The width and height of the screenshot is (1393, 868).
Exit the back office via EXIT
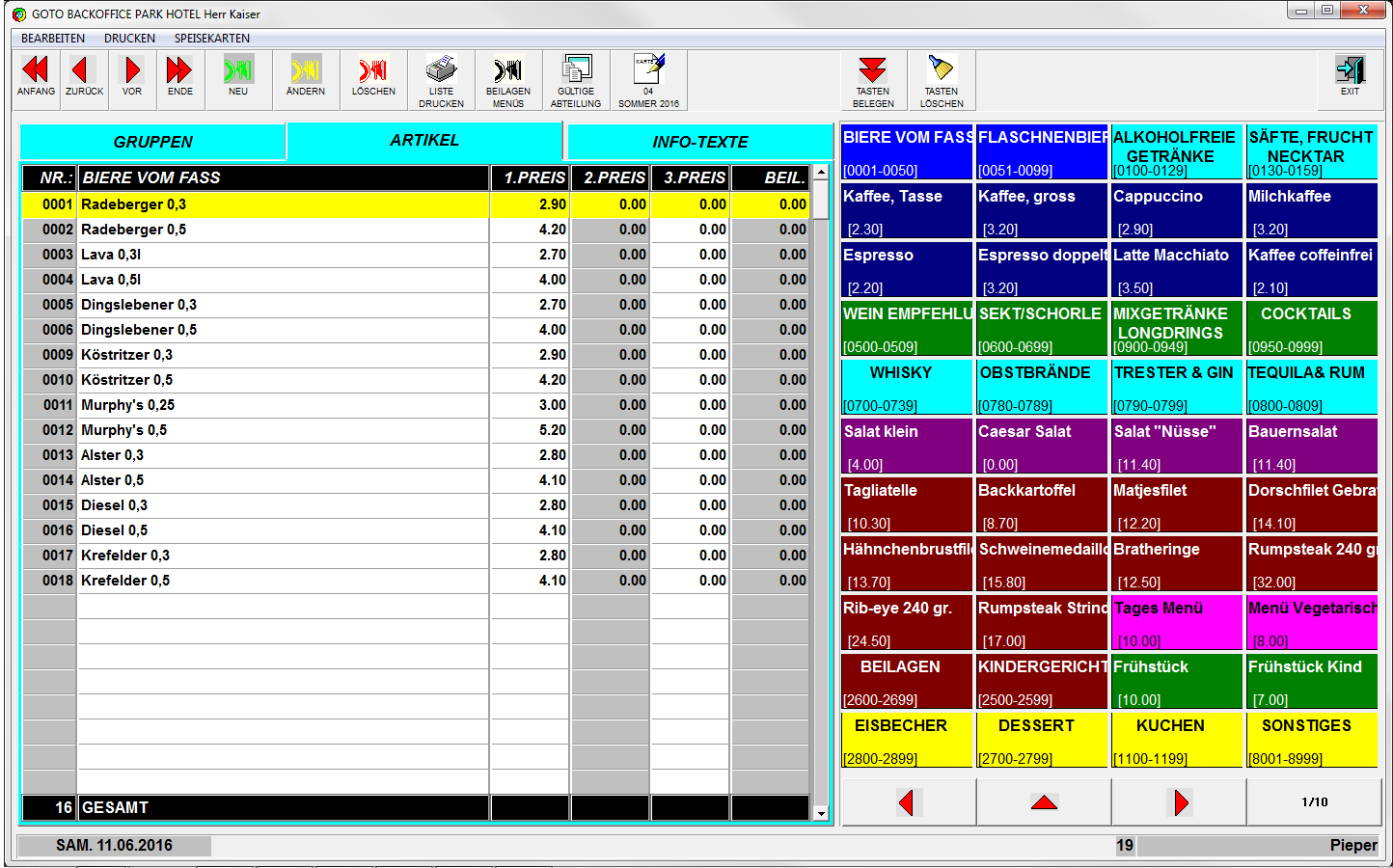tap(1350, 71)
